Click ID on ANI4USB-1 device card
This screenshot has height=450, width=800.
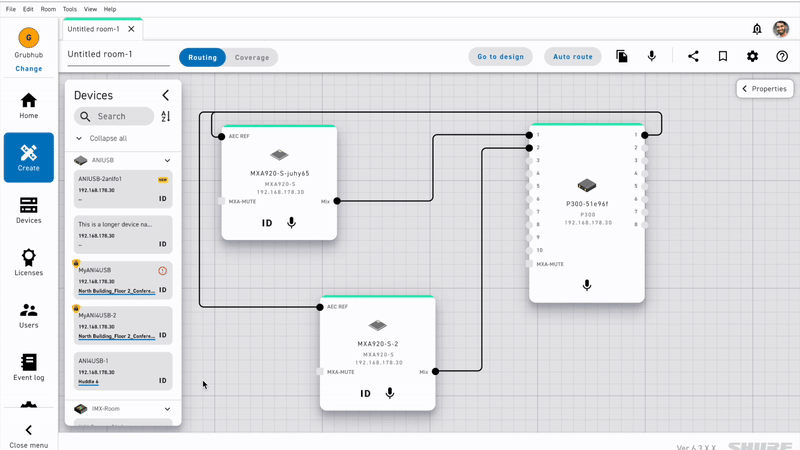coord(163,381)
